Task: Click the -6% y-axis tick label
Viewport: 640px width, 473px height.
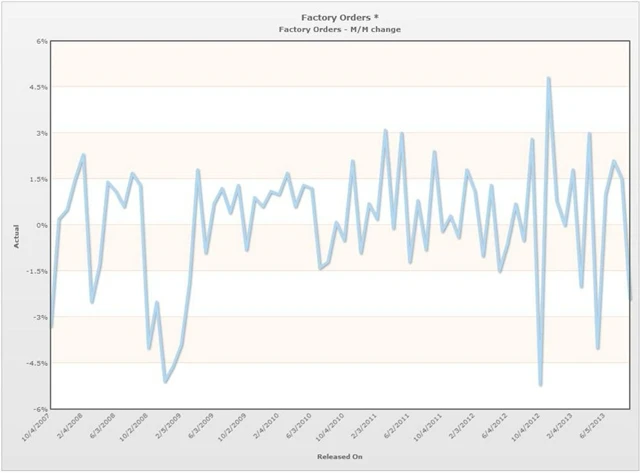Action: [42, 409]
